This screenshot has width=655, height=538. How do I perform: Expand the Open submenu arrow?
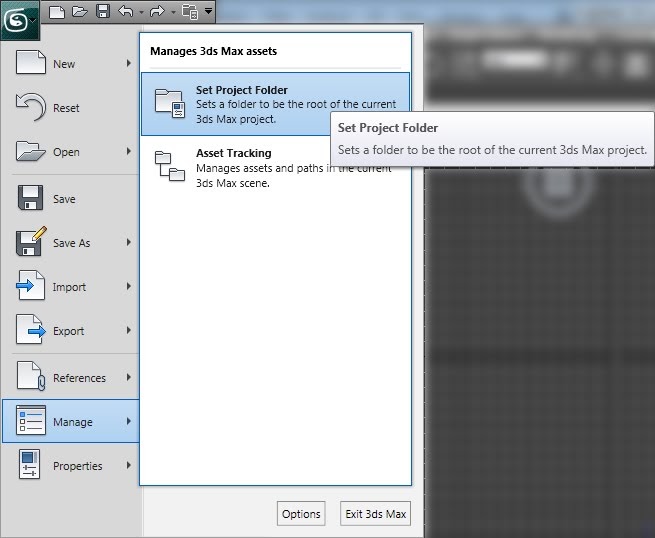point(129,151)
